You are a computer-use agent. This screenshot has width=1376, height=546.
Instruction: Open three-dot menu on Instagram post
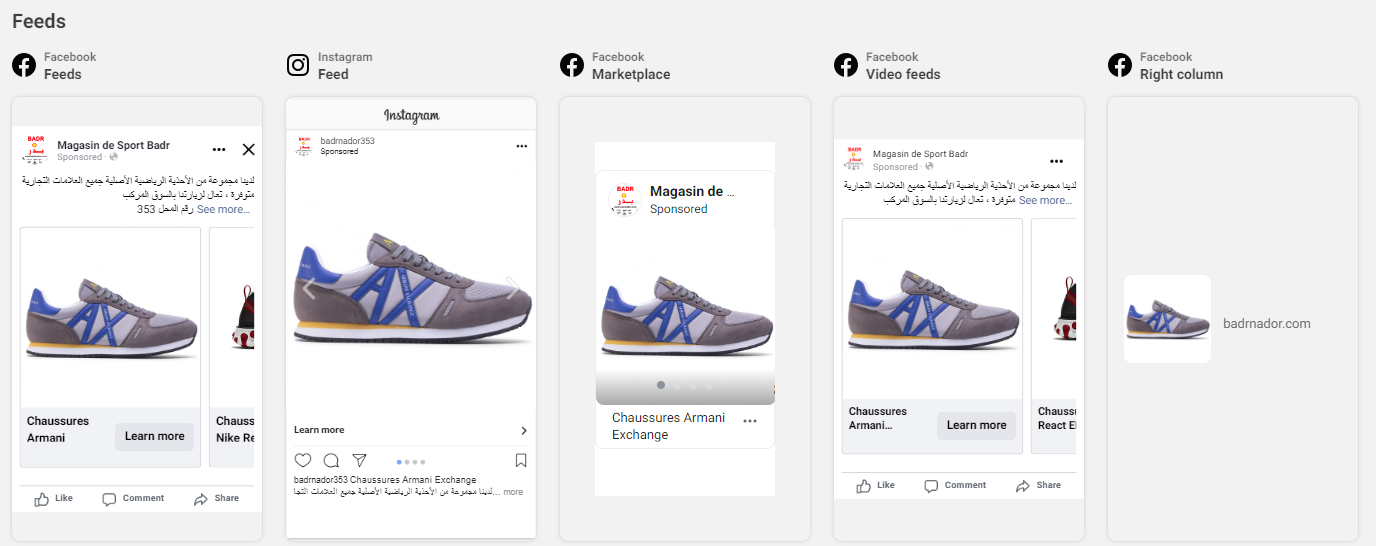click(521, 146)
